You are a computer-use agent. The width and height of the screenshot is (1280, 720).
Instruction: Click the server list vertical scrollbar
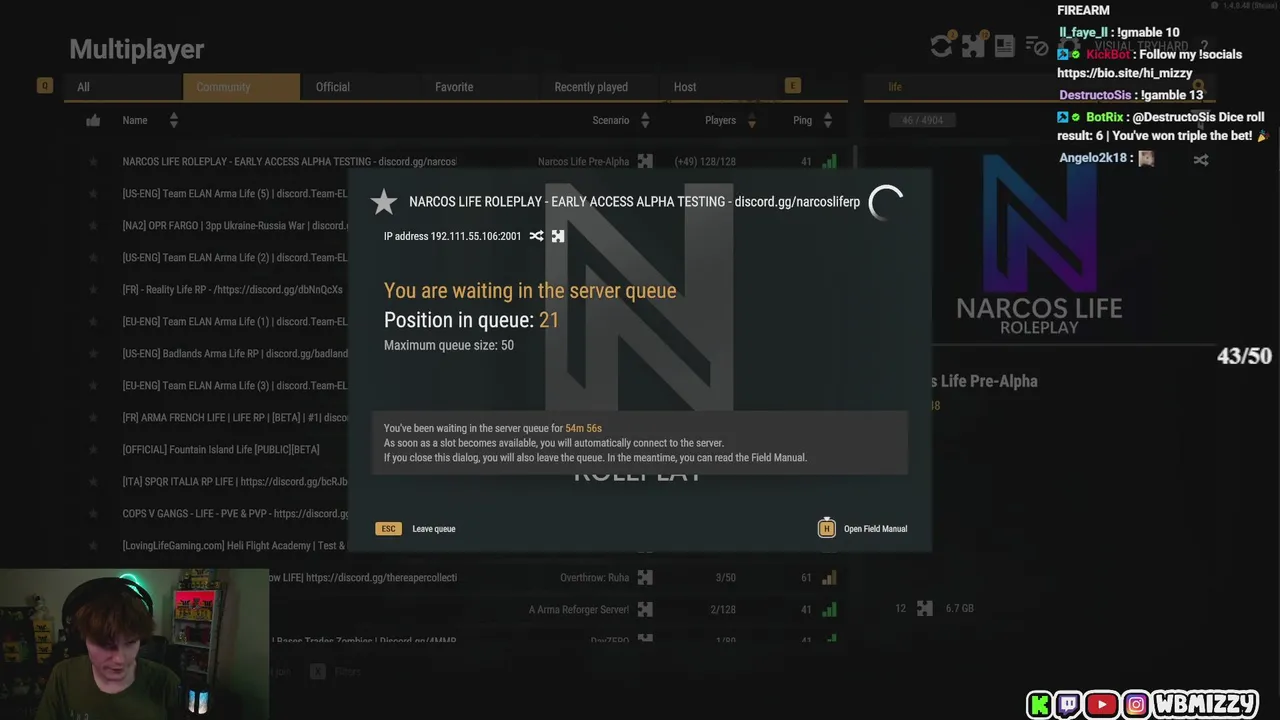pos(855,158)
